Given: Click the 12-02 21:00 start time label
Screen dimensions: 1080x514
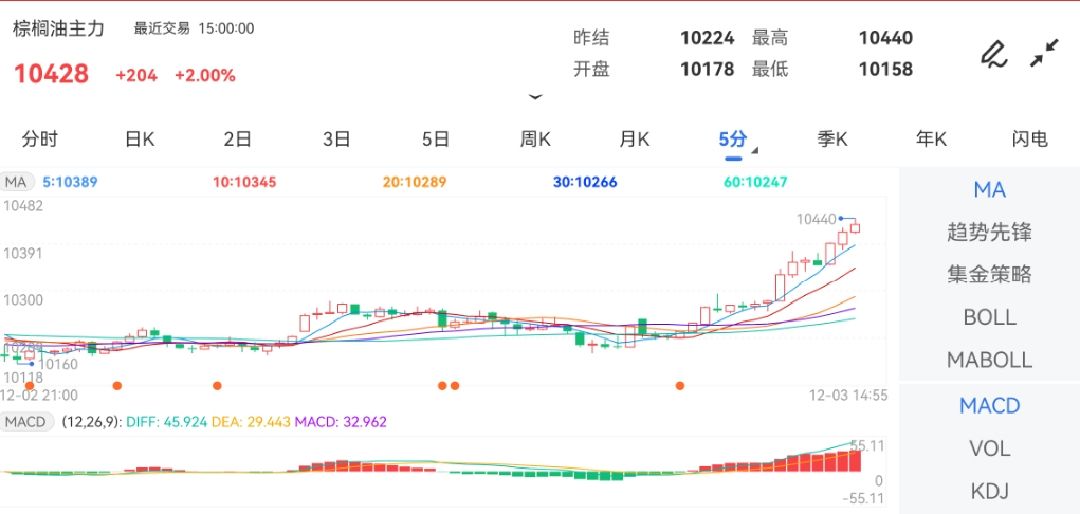Looking at the screenshot, I should pos(39,395).
